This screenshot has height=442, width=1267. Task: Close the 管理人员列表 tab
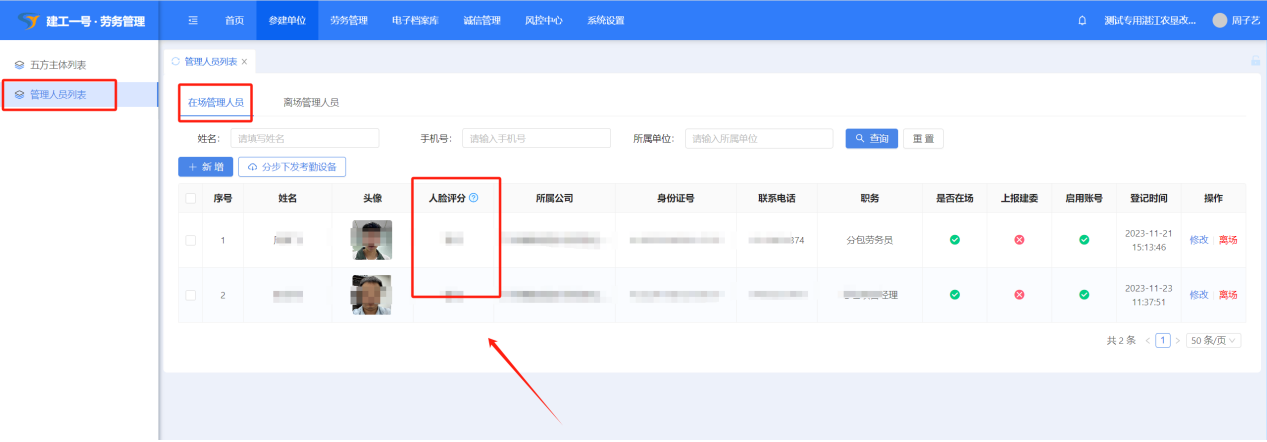[x=244, y=62]
